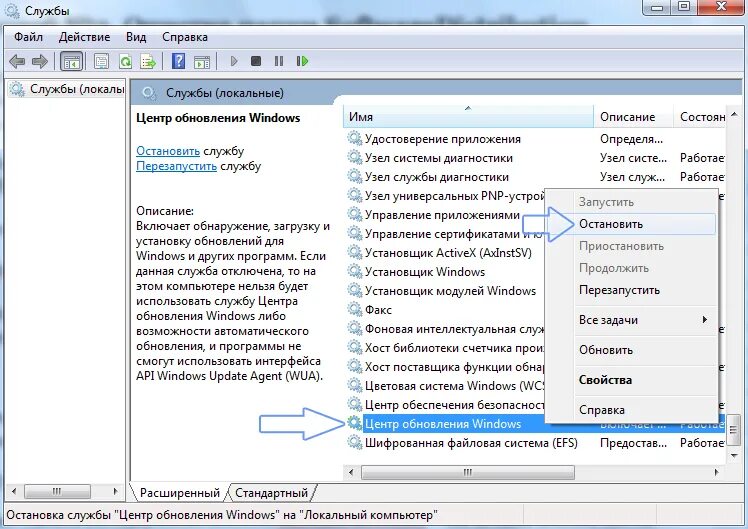Click the Start service play icon
Image resolution: width=748 pixels, height=529 pixels.
click(234, 61)
